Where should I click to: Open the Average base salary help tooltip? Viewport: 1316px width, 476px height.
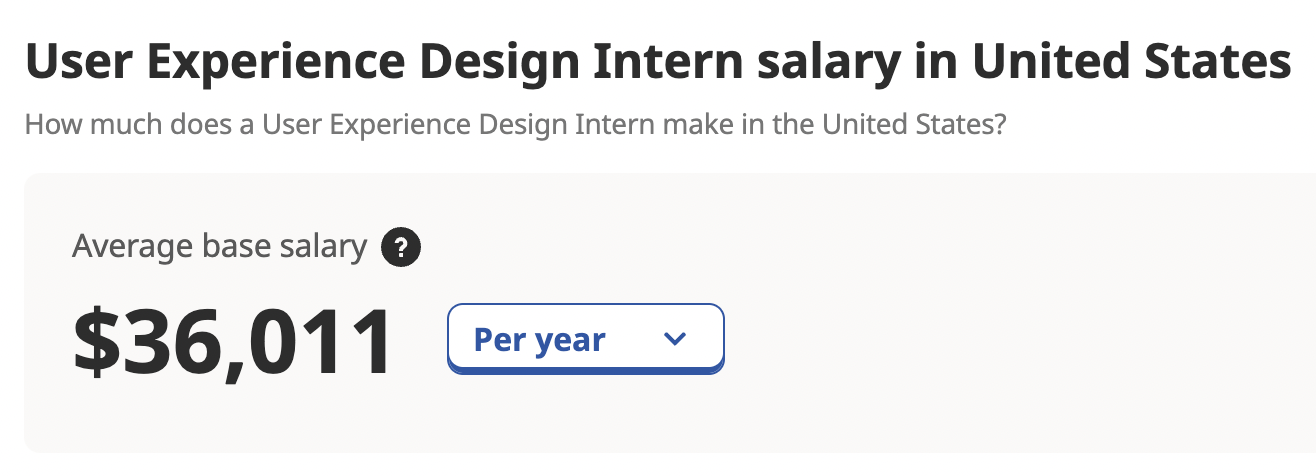click(401, 248)
